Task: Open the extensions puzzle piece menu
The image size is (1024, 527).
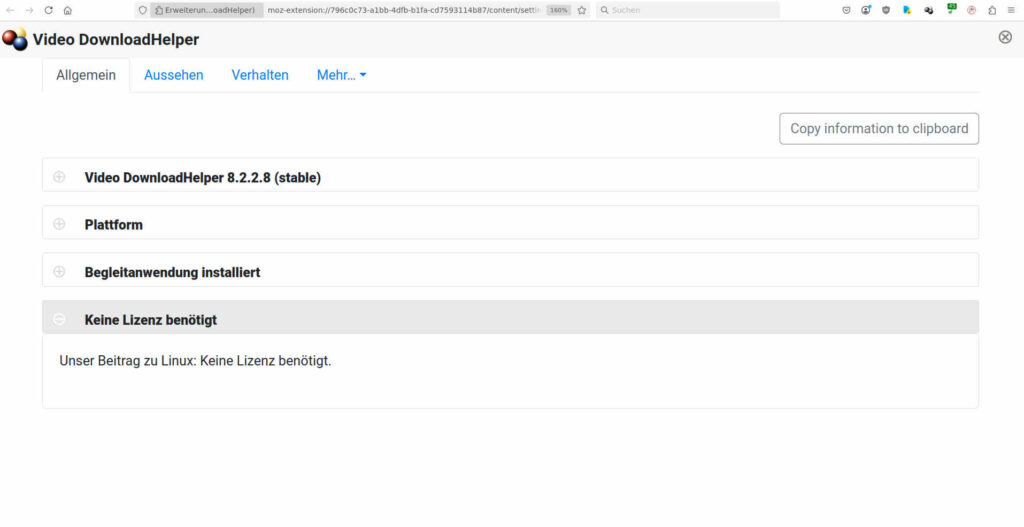Action: [992, 10]
